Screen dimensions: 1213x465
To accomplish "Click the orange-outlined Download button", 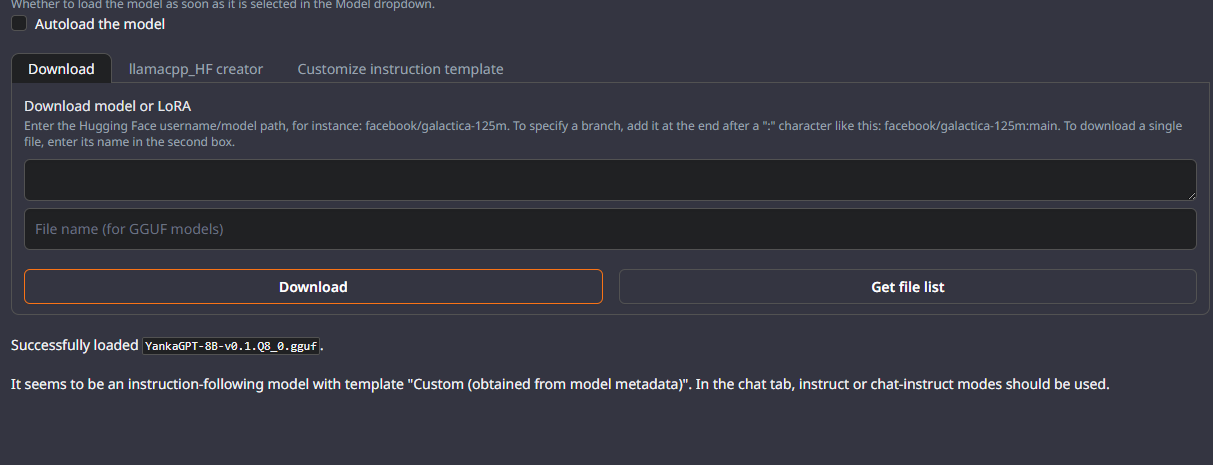I will [313, 286].
